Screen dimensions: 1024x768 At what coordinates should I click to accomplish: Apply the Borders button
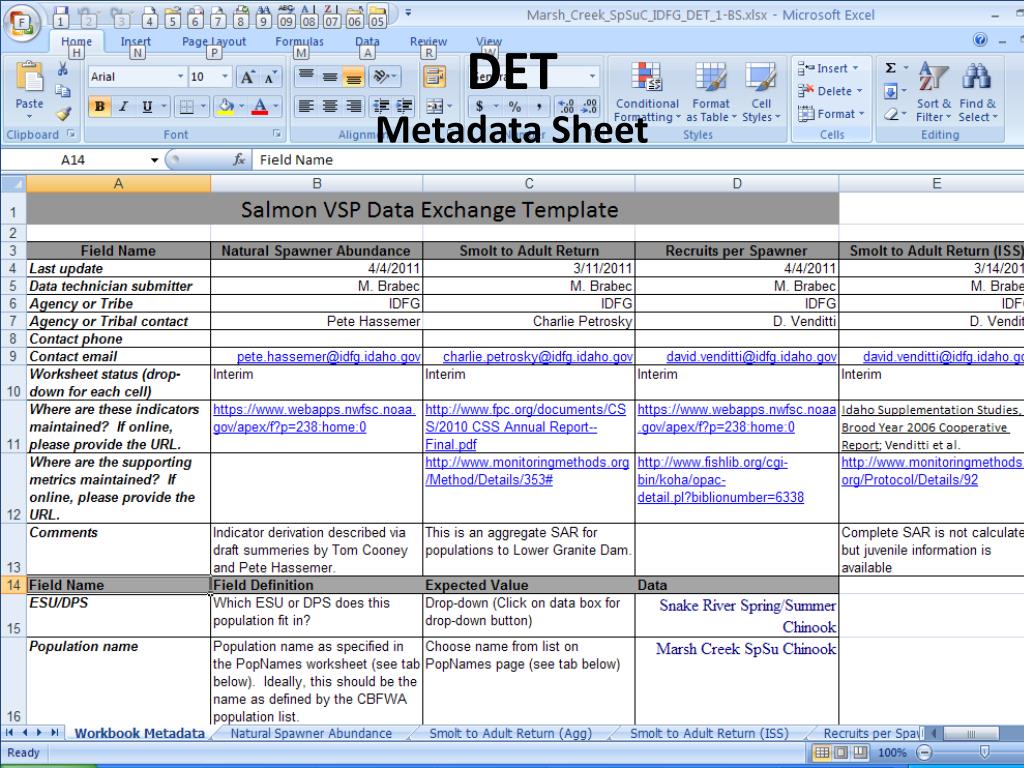186,106
